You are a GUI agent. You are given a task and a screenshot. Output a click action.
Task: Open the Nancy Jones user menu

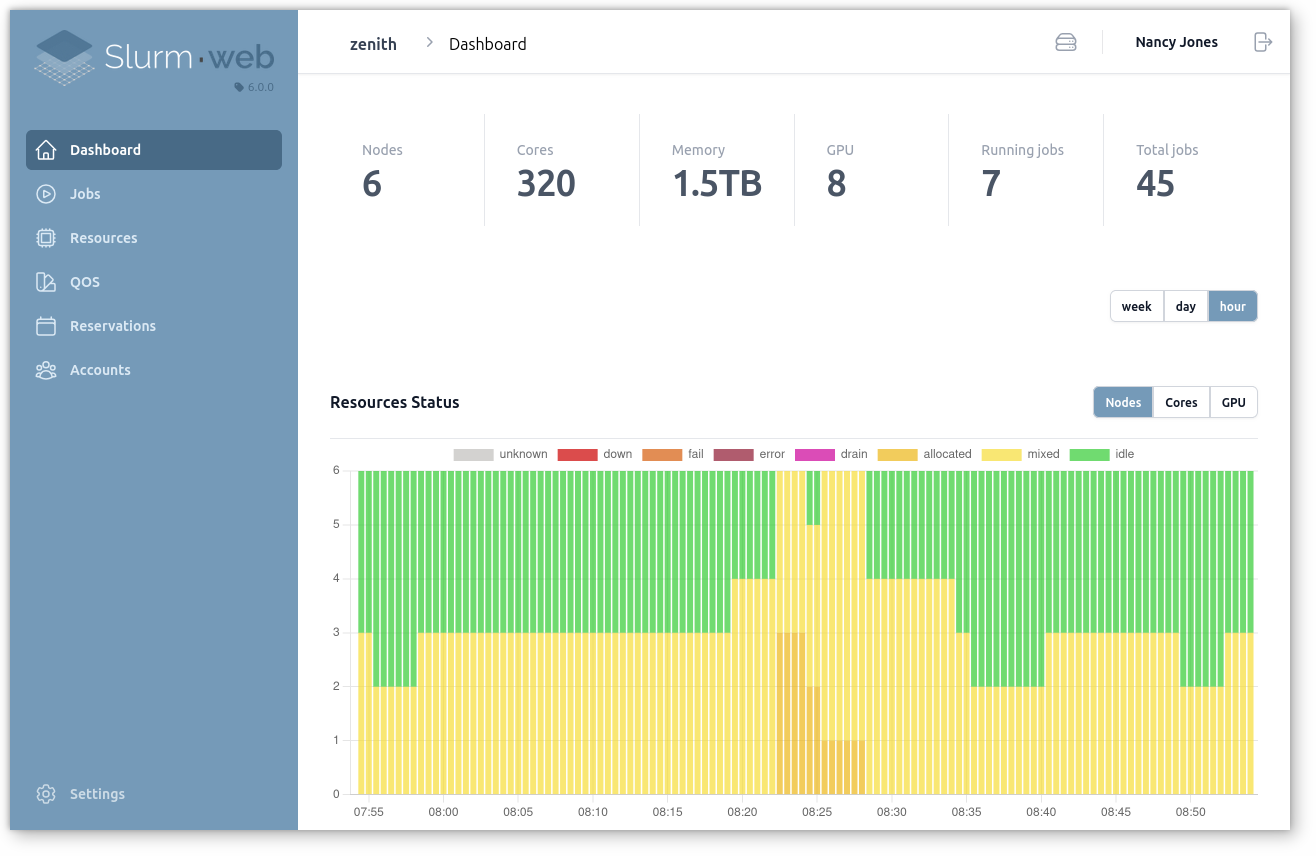point(1176,42)
